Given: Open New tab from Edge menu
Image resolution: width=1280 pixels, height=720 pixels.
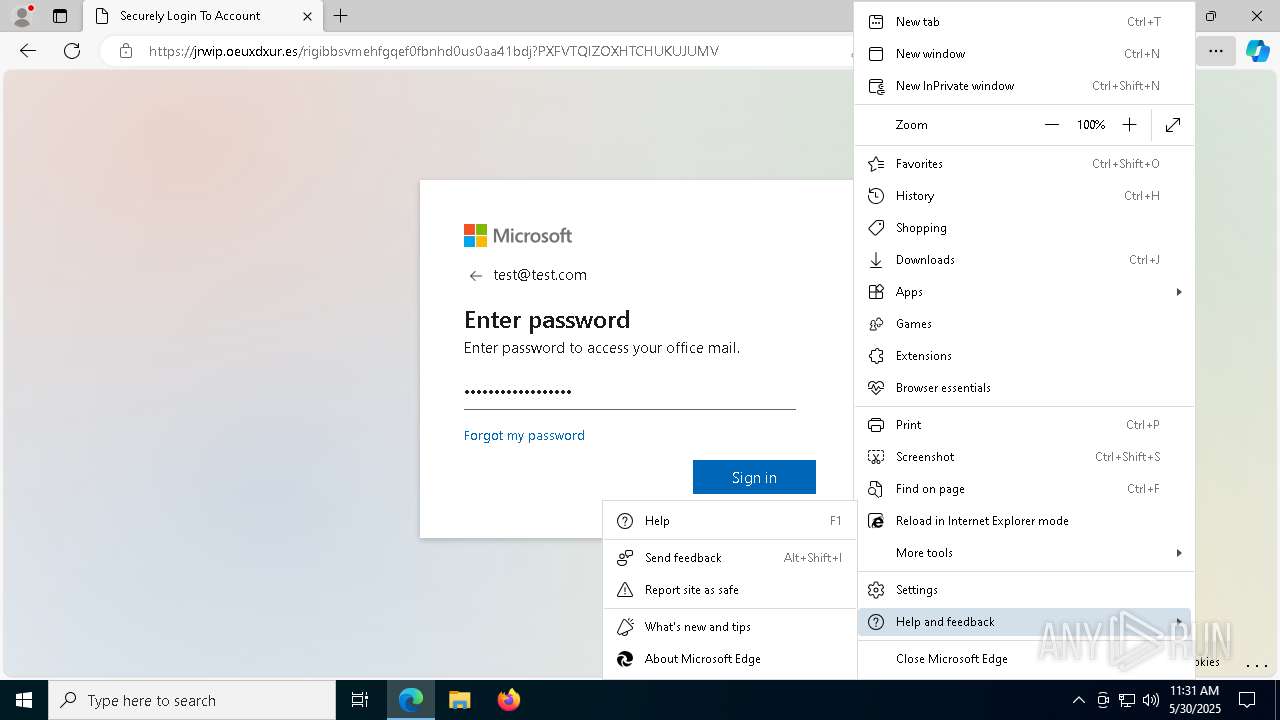Looking at the screenshot, I should 1024,22.
